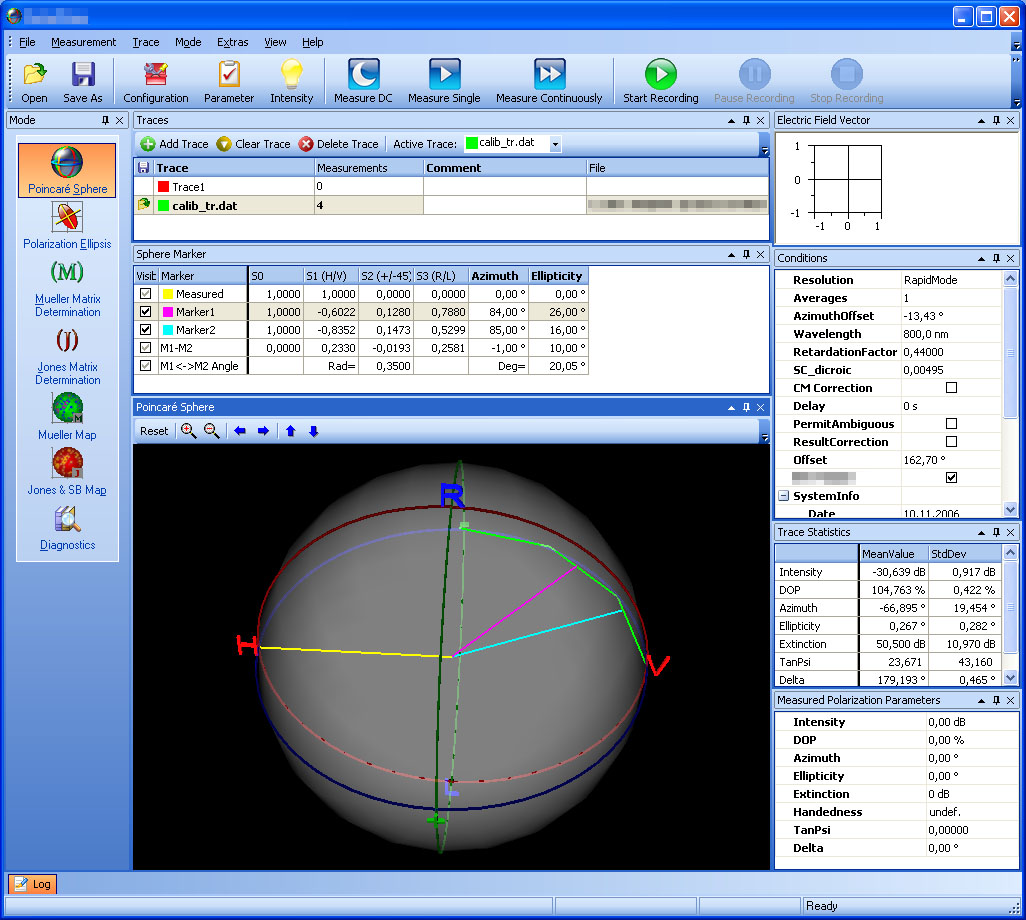Collapse the SystemInfo tree node
Viewport: 1026px width, 920px height.
(x=783, y=496)
